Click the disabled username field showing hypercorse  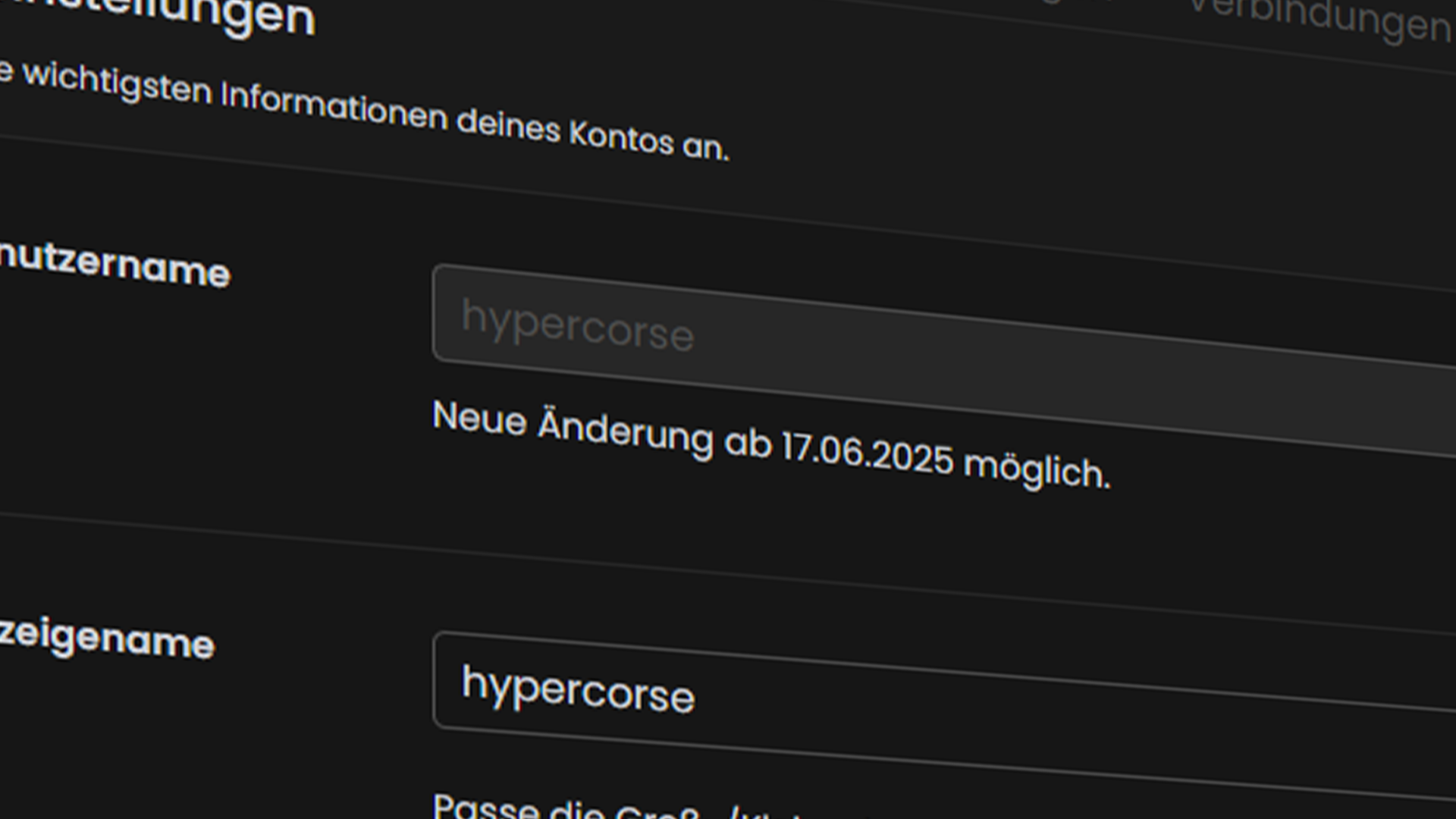click(x=944, y=360)
